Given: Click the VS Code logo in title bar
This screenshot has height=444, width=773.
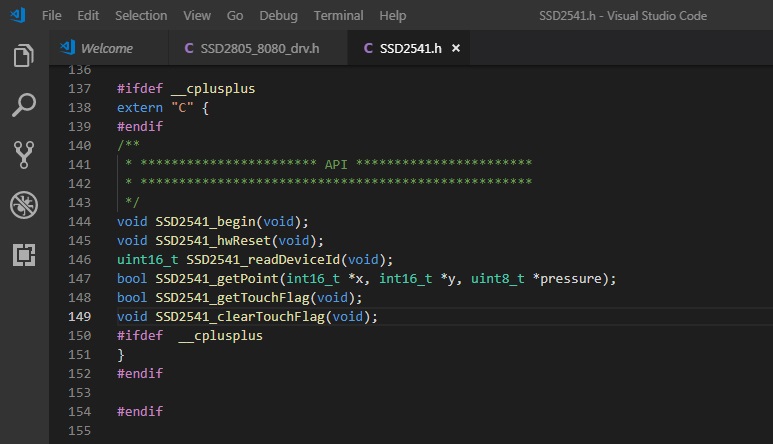Looking at the screenshot, I should tap(17, 16).
